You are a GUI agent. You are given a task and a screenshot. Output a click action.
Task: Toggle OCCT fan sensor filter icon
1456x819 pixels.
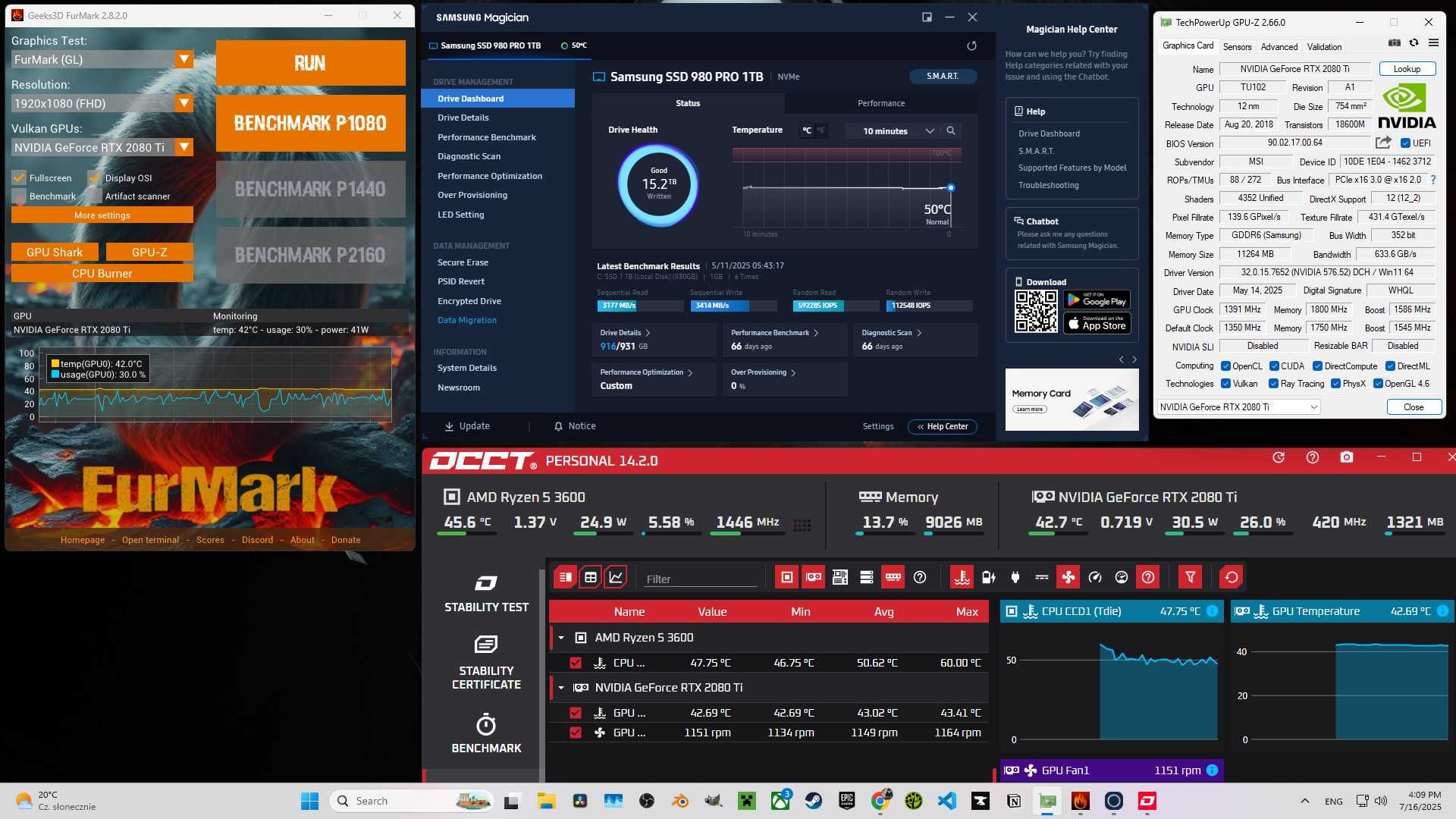pyautogui.click(x=1068, y=578)
